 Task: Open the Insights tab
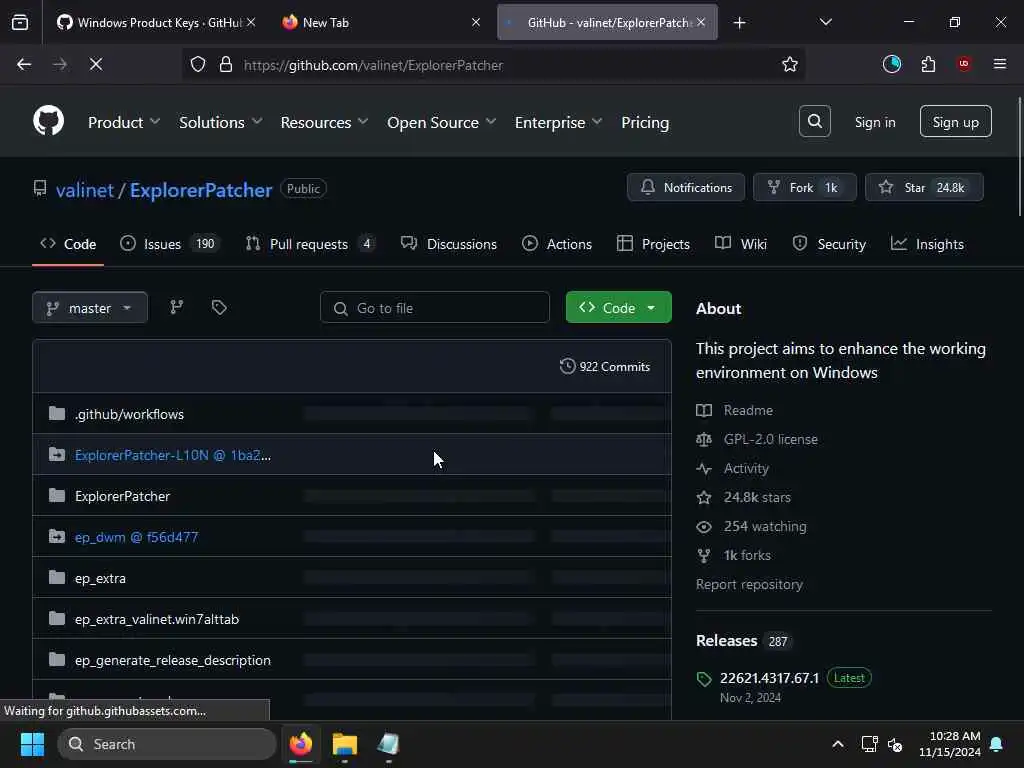click(x=927, y=244)
